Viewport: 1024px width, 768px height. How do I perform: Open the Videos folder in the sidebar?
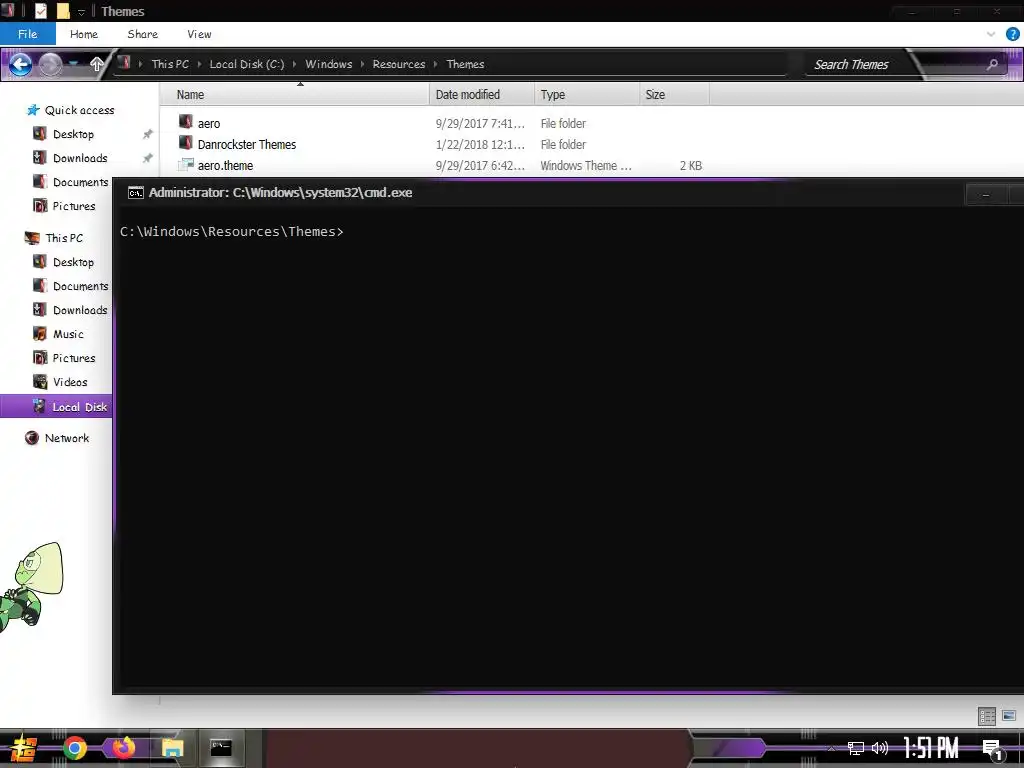[70, 382]
